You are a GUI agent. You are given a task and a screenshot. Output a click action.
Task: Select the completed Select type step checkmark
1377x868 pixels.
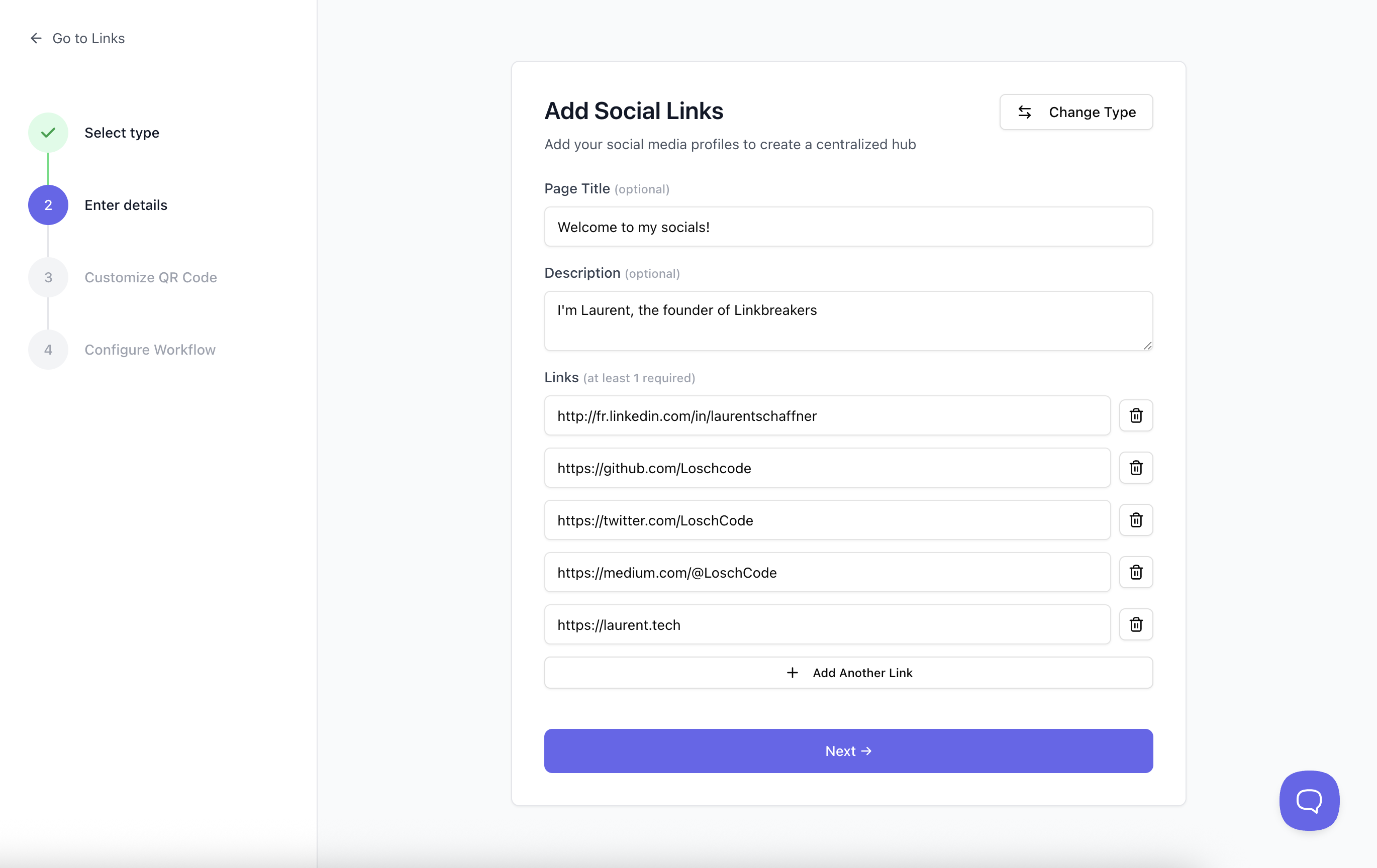click(47, 132)
